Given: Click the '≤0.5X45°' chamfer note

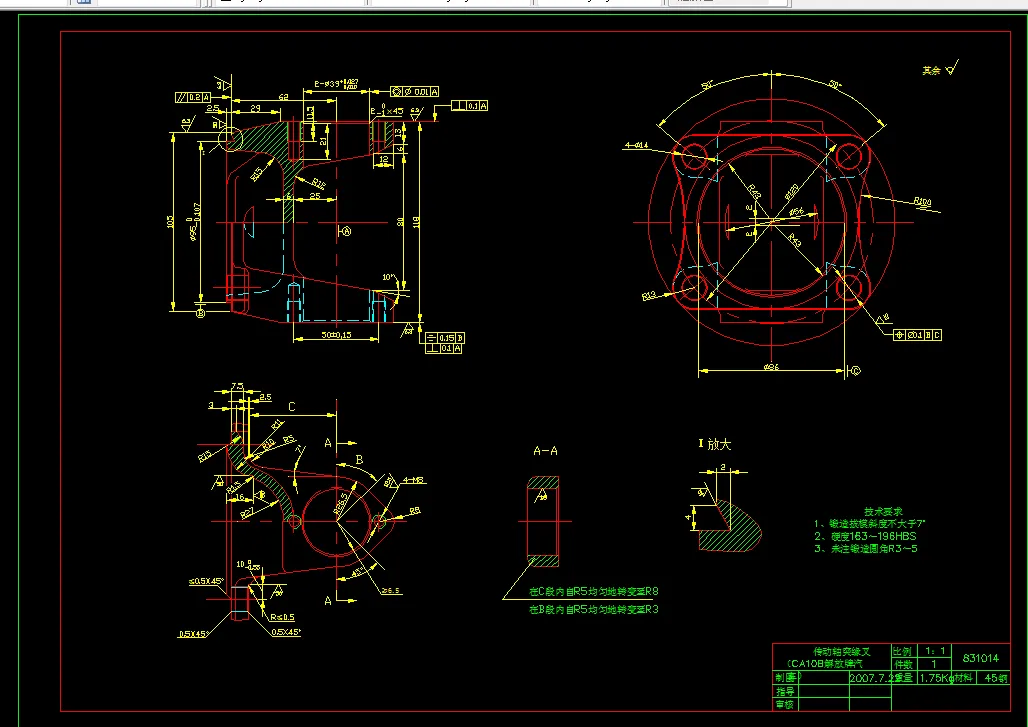Looking at the screenshot, I should point(207,581).
